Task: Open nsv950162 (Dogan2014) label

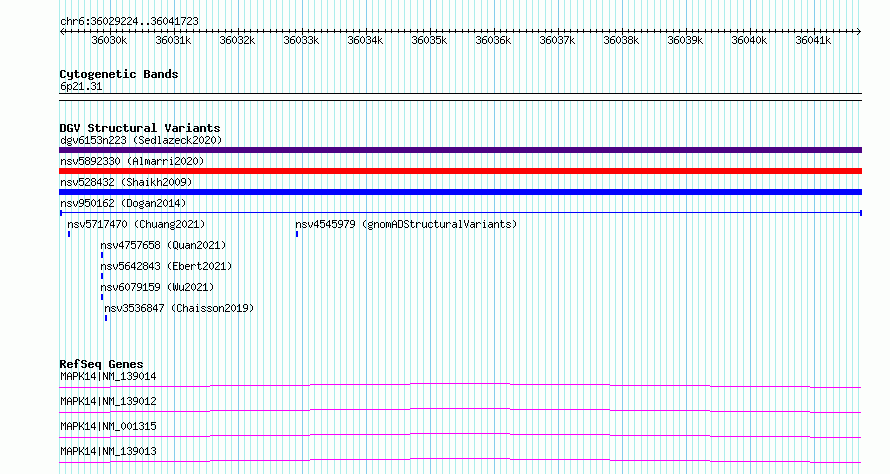Action: pyautogui.click(x=123, y=203)
